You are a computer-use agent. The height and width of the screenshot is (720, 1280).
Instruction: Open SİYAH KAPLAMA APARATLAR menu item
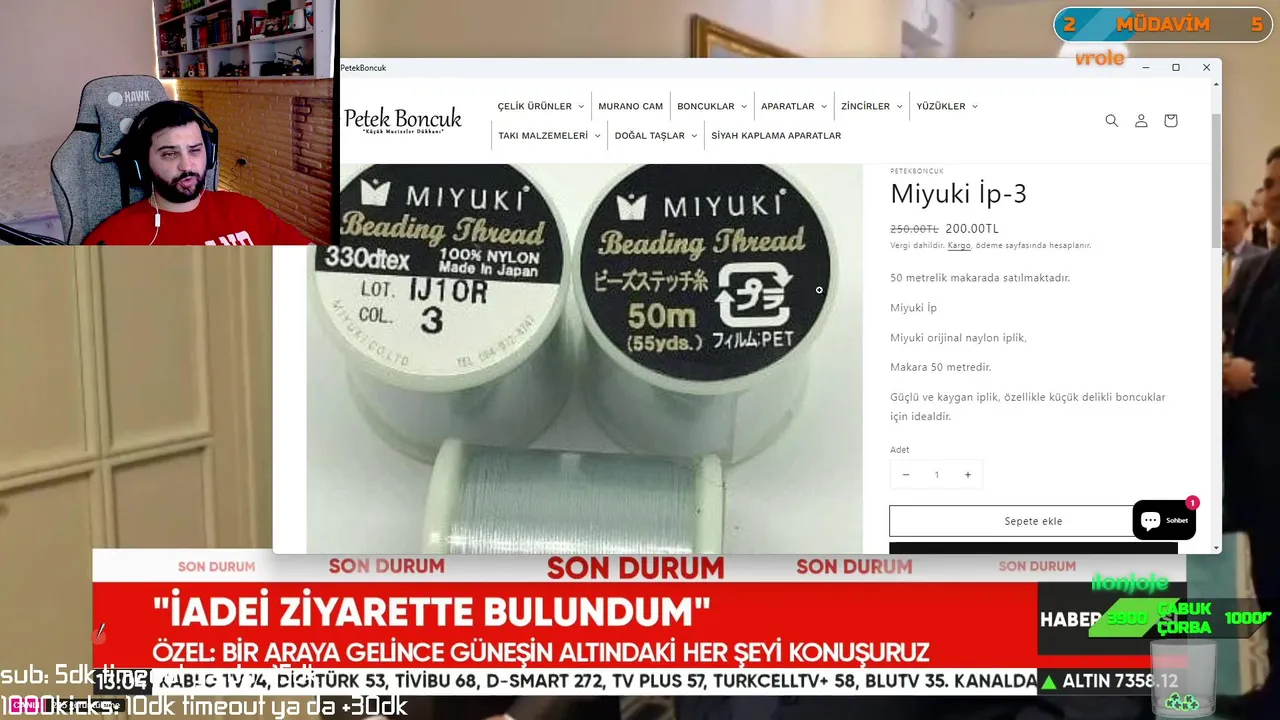[776, 136]
